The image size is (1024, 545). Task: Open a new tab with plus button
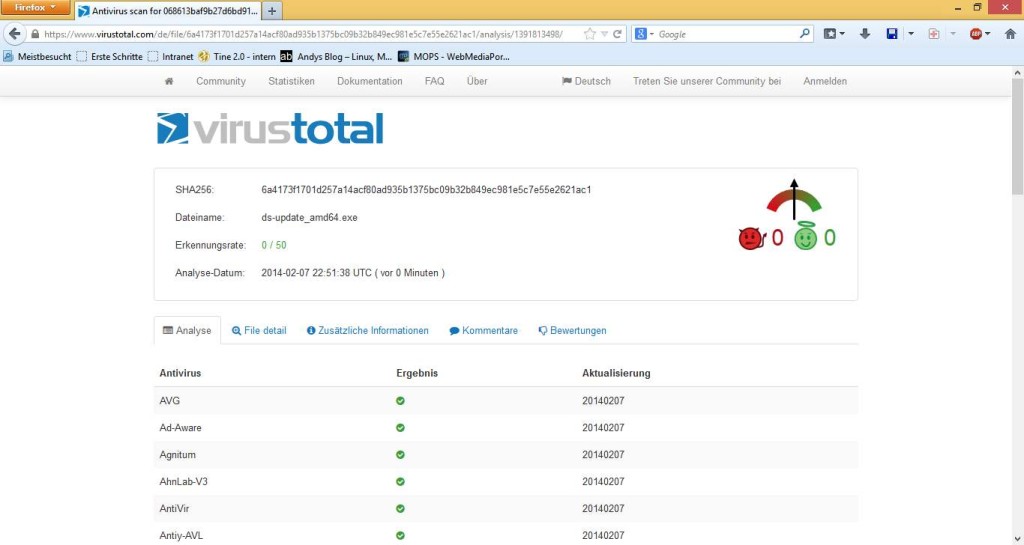273,10
